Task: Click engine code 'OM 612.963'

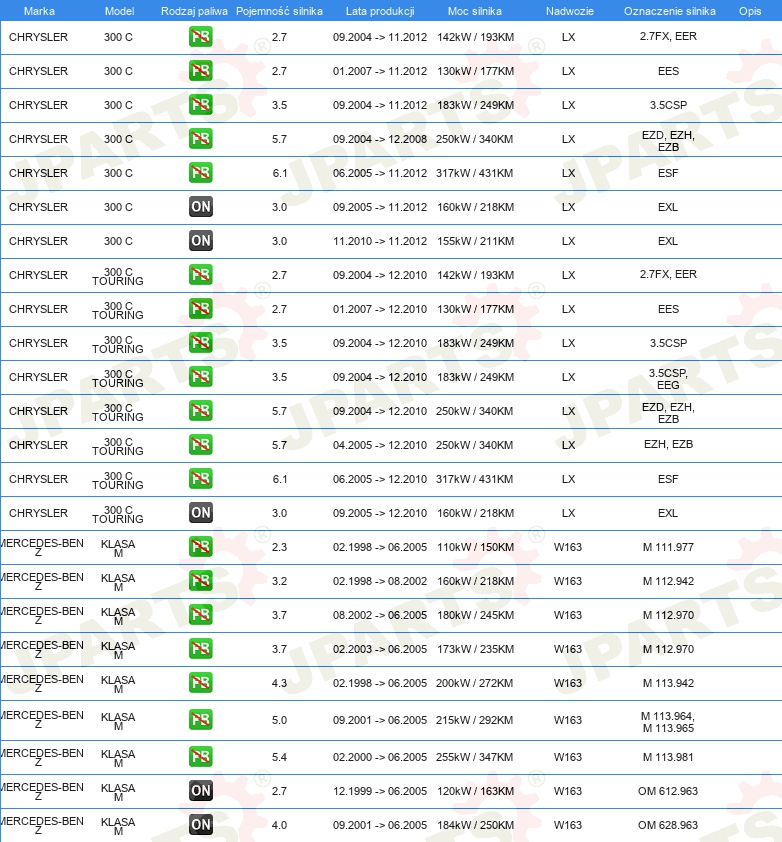Action: point(668,791)
